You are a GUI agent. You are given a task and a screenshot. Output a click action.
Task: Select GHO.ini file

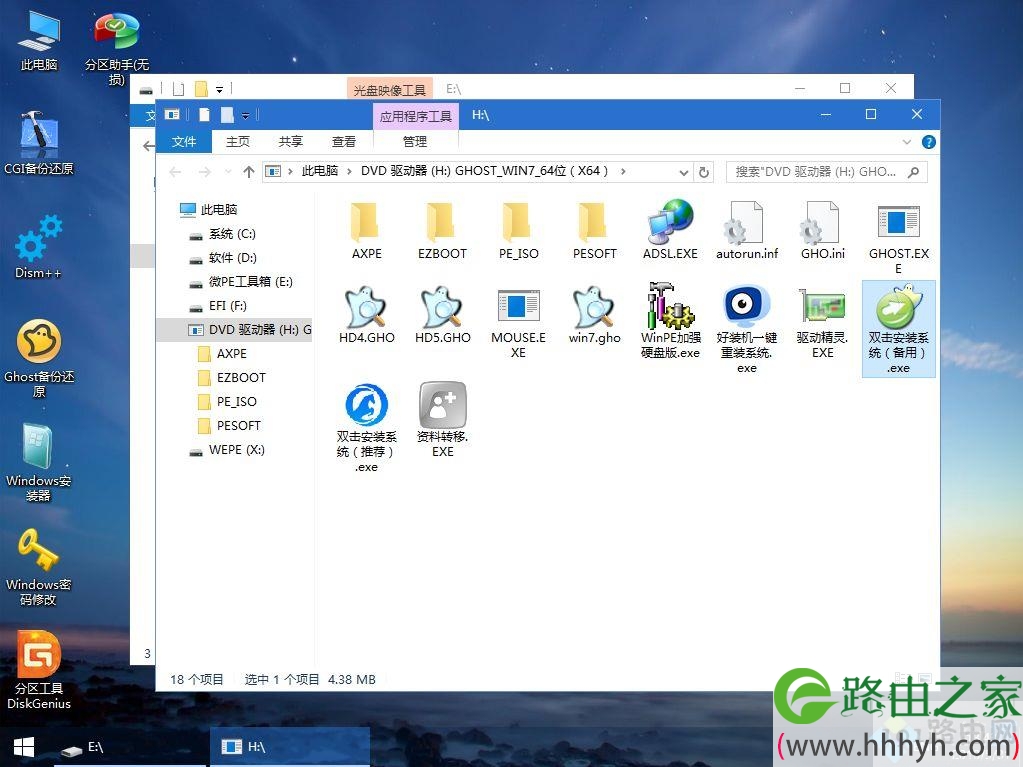point(823,231)
